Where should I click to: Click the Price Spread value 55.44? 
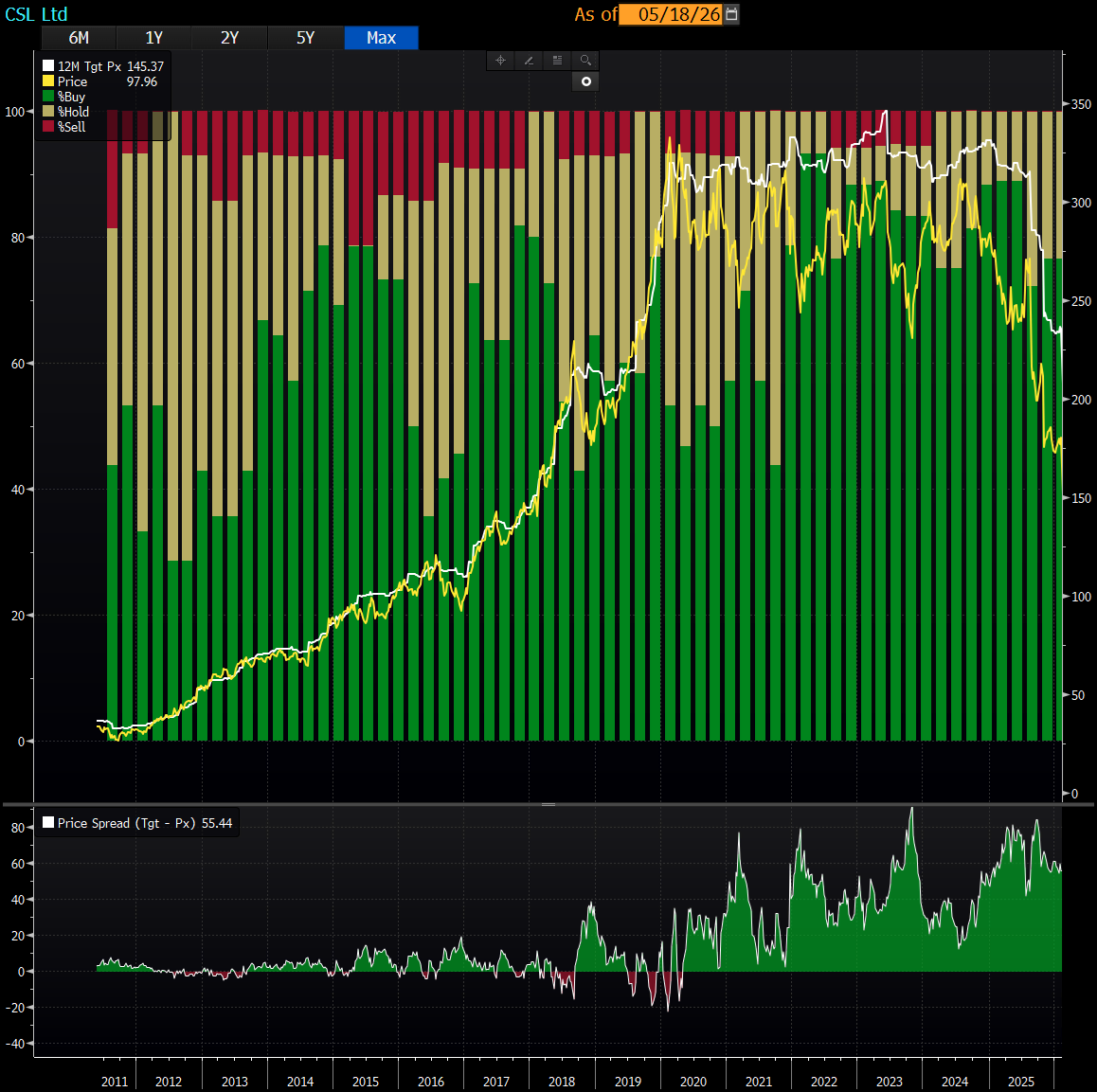[x=217, y=823]
